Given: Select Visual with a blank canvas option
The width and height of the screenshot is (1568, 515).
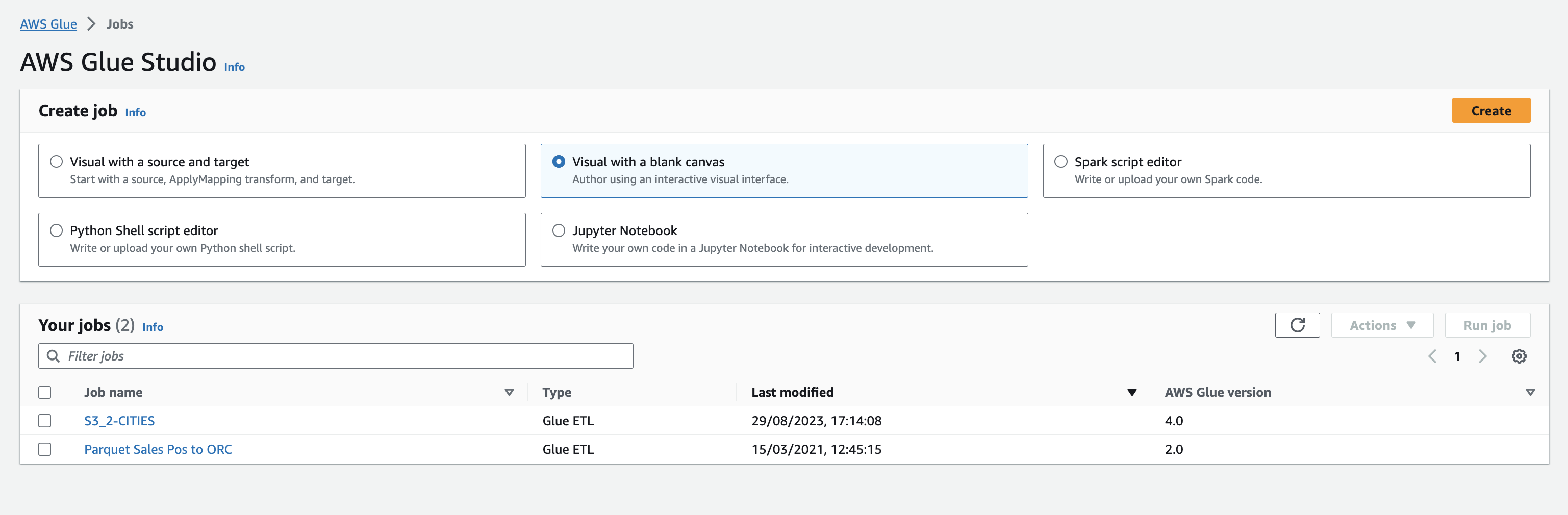Looking at the screenshot, I should pyautogui.click(x=784, y=170).
